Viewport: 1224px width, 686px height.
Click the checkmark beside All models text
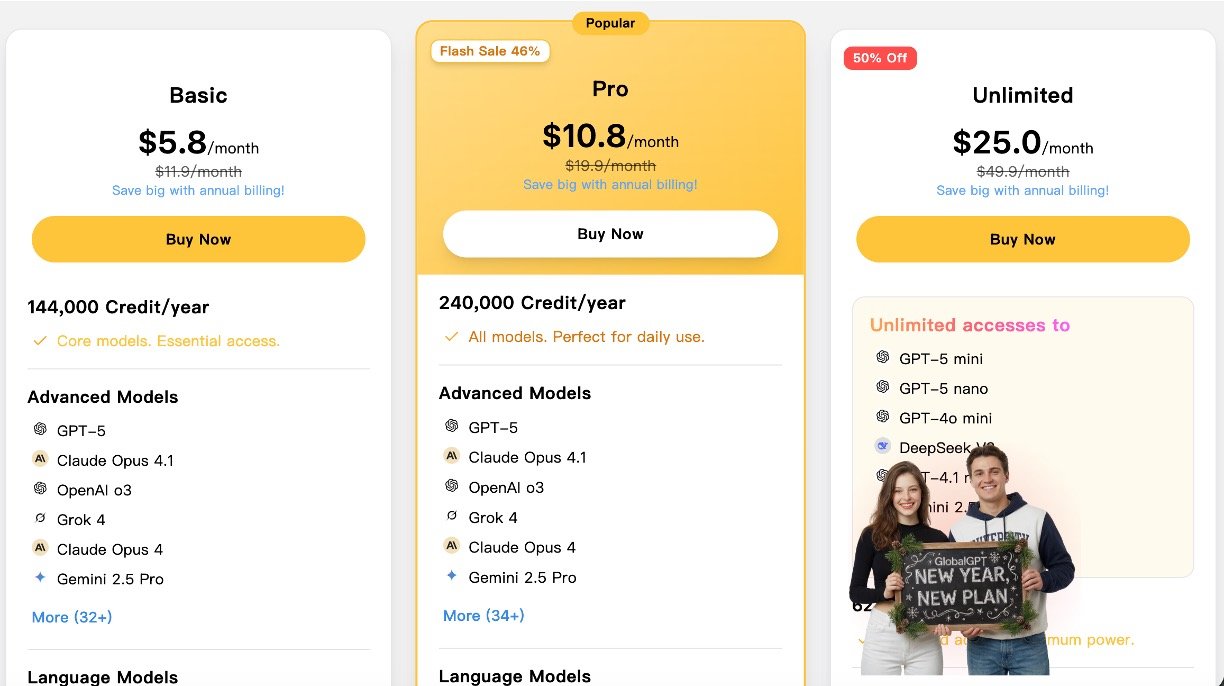click(x=452, y=337)
